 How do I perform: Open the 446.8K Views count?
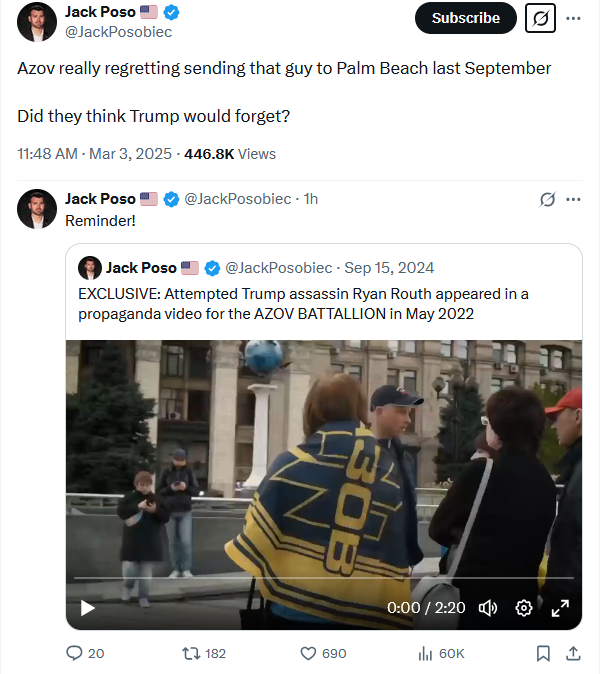tap(230, 154)
